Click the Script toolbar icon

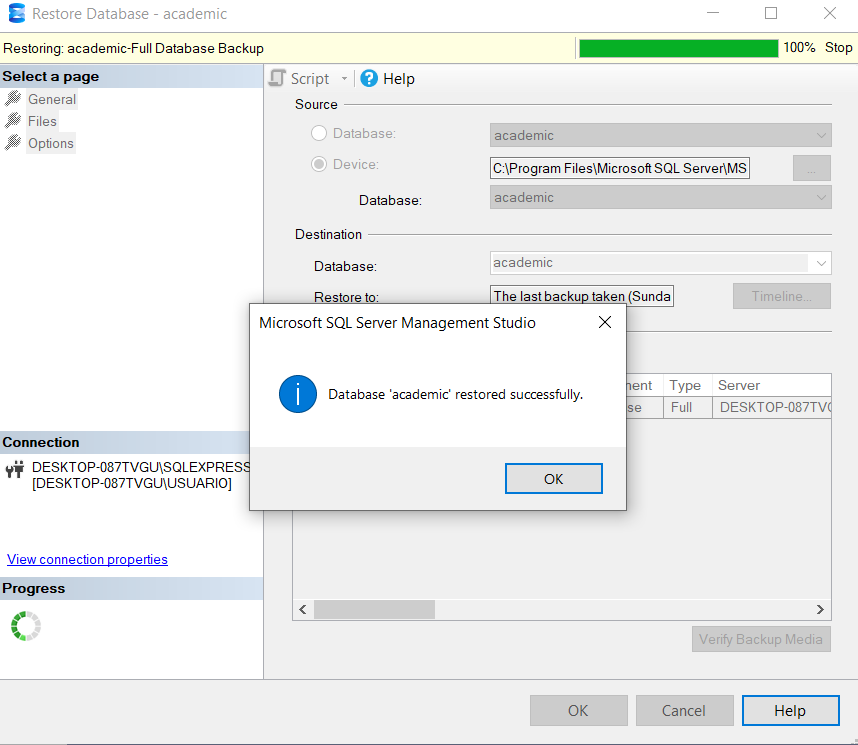click(x=277, y=78)
